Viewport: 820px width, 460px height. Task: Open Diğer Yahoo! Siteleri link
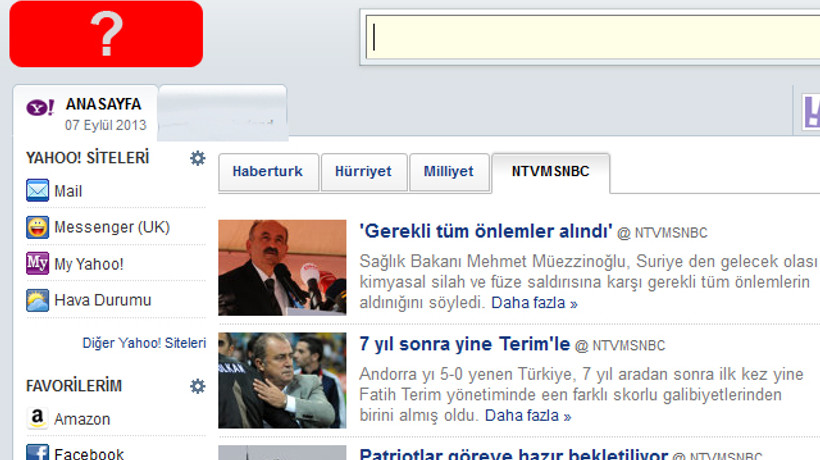click(144, 343)
